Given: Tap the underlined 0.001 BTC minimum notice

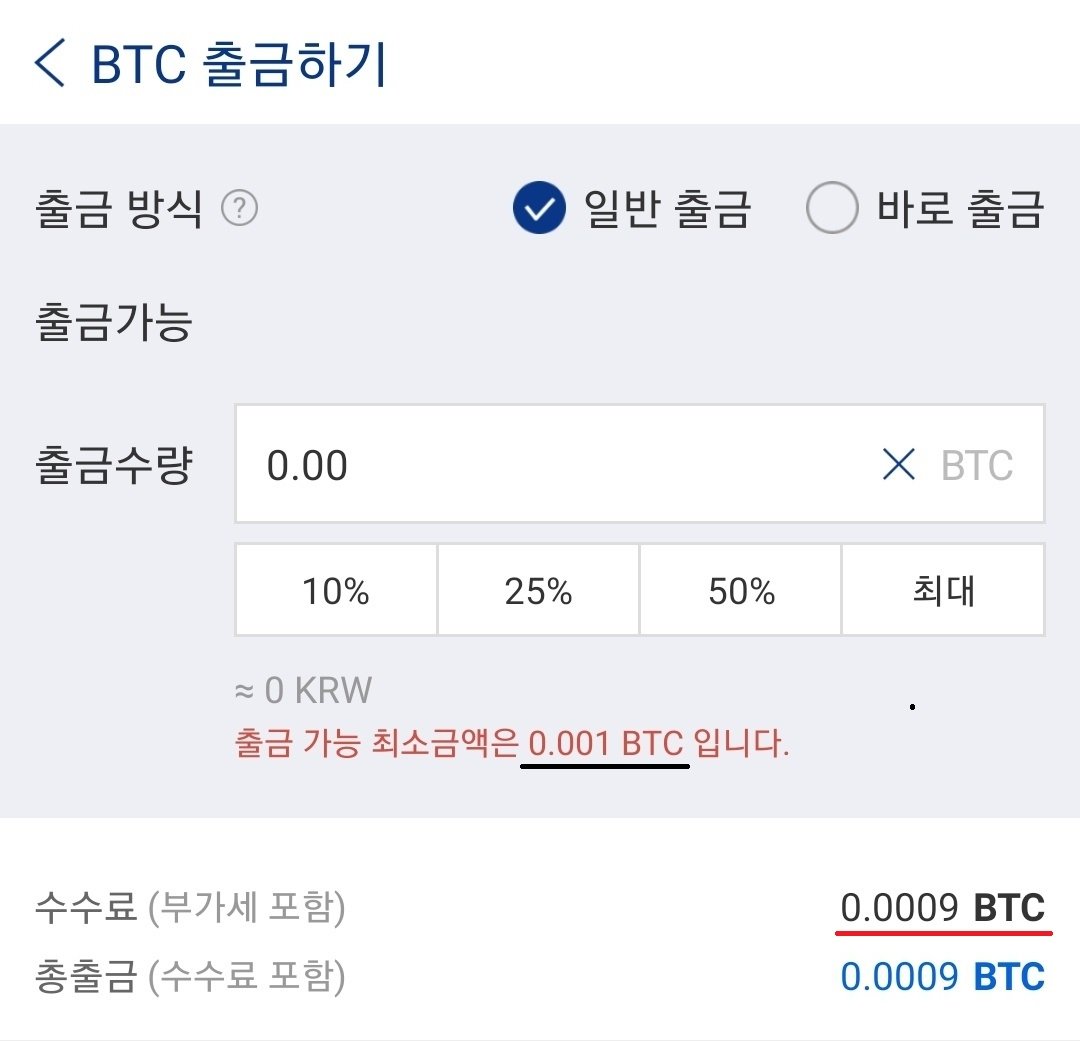Looking at the screenshot, I should [x=606, y=745].
